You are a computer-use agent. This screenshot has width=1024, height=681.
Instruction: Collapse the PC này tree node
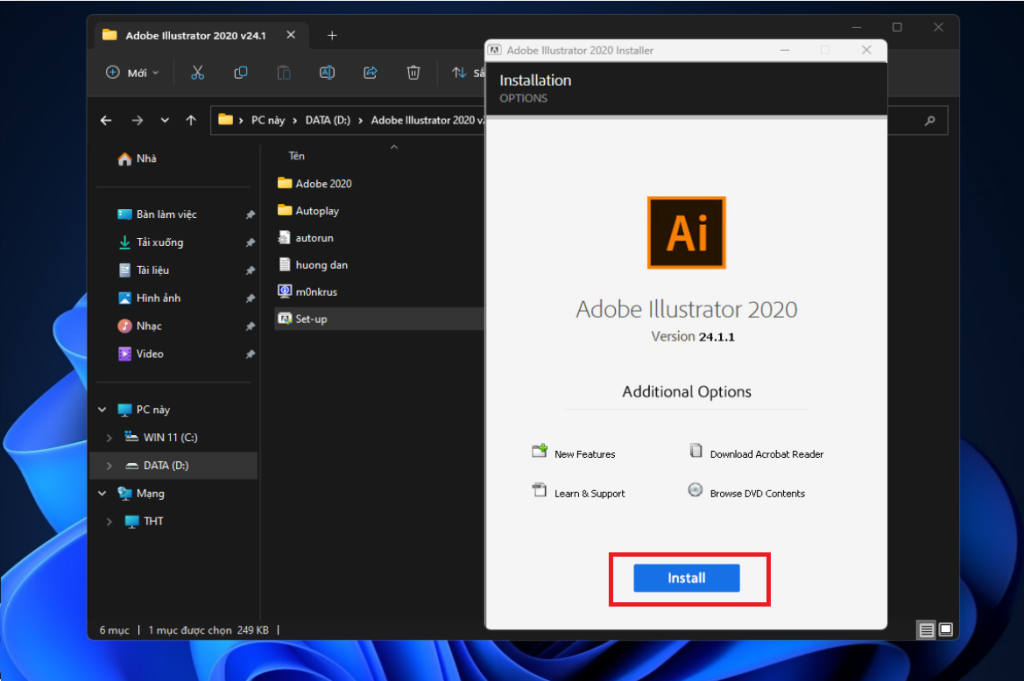coord(103,409)
